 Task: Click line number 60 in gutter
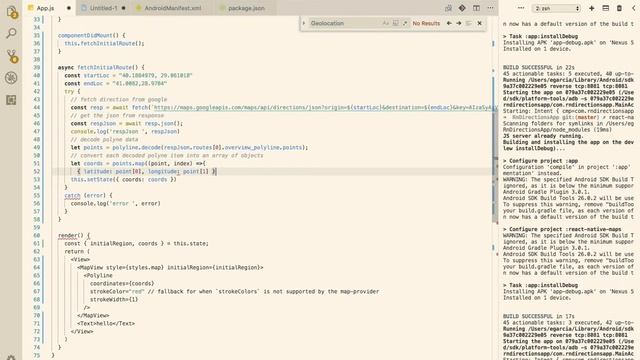pos(37,236)
